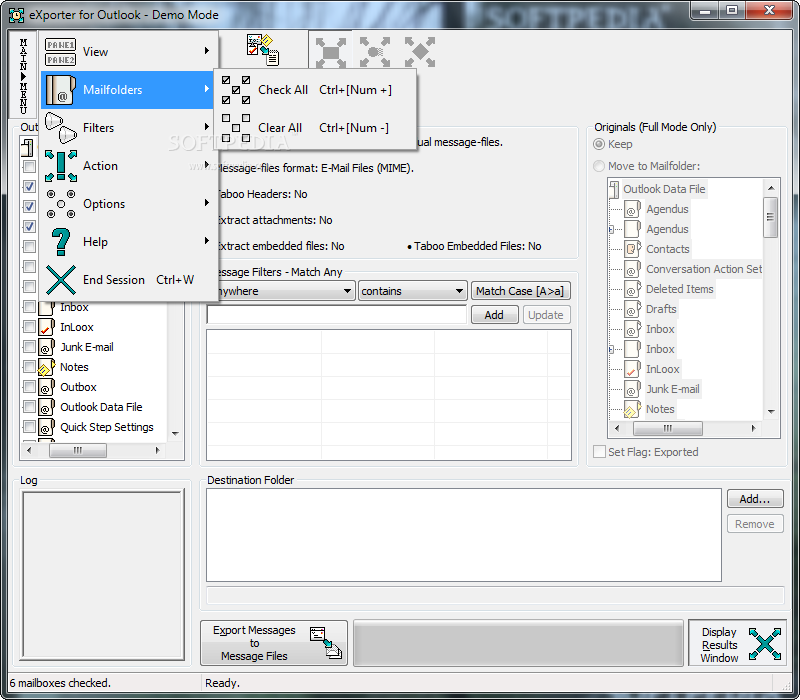800x700 pixels.
Task: Click the Match Case [A>a] button
Action: coord(520,291)
